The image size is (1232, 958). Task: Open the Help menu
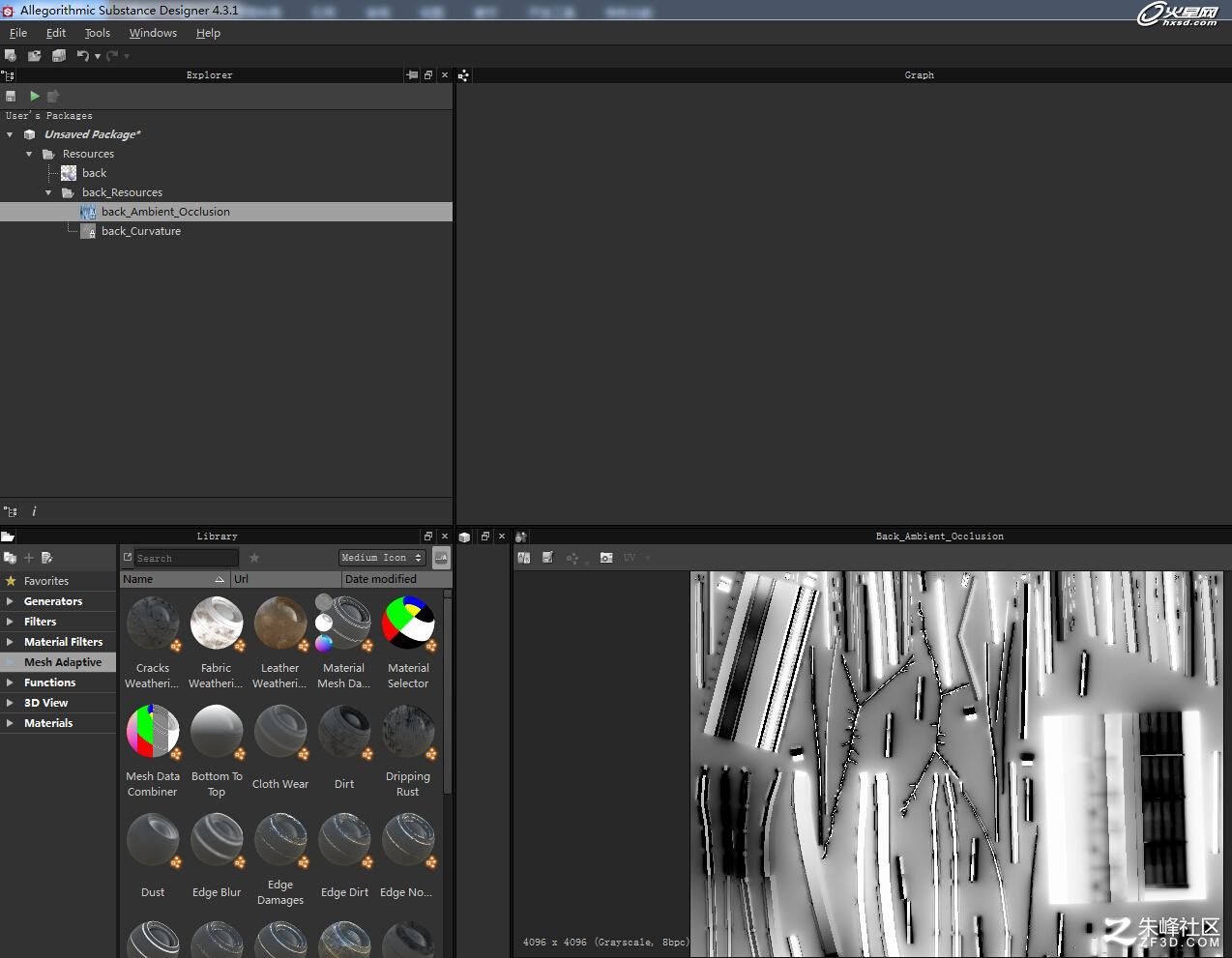[x=208, y=33]
